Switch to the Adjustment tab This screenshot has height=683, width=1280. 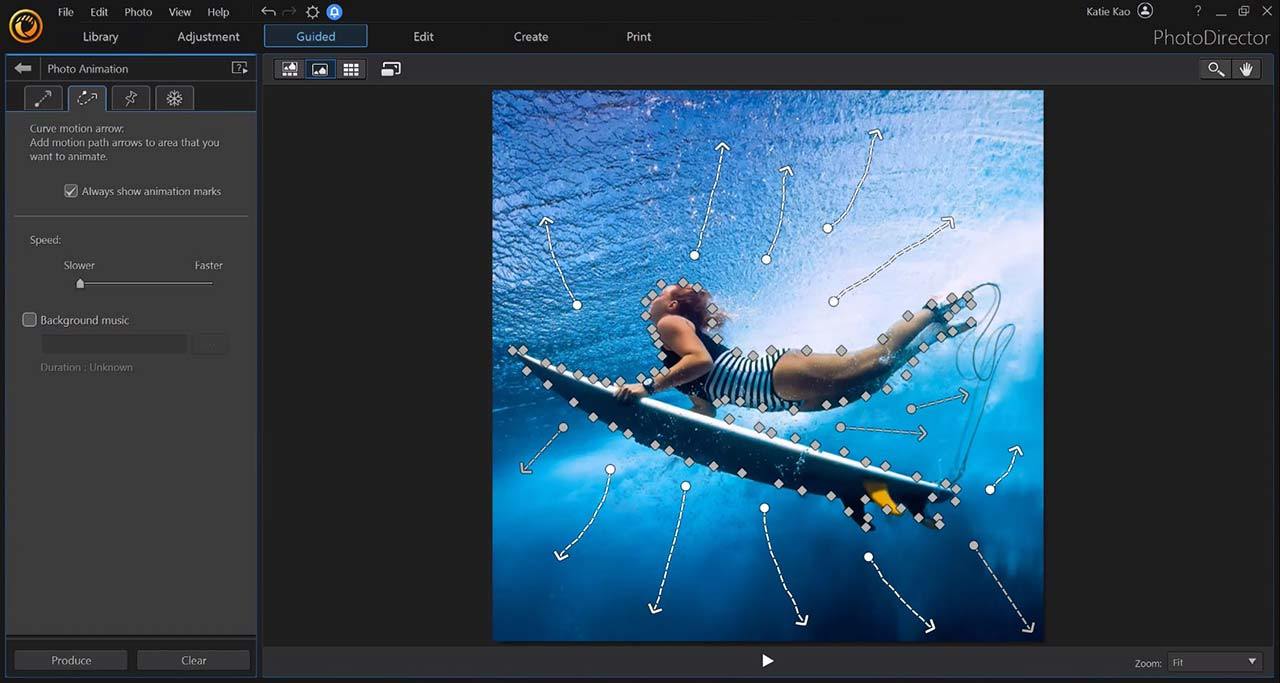click(x=208, y=37)
